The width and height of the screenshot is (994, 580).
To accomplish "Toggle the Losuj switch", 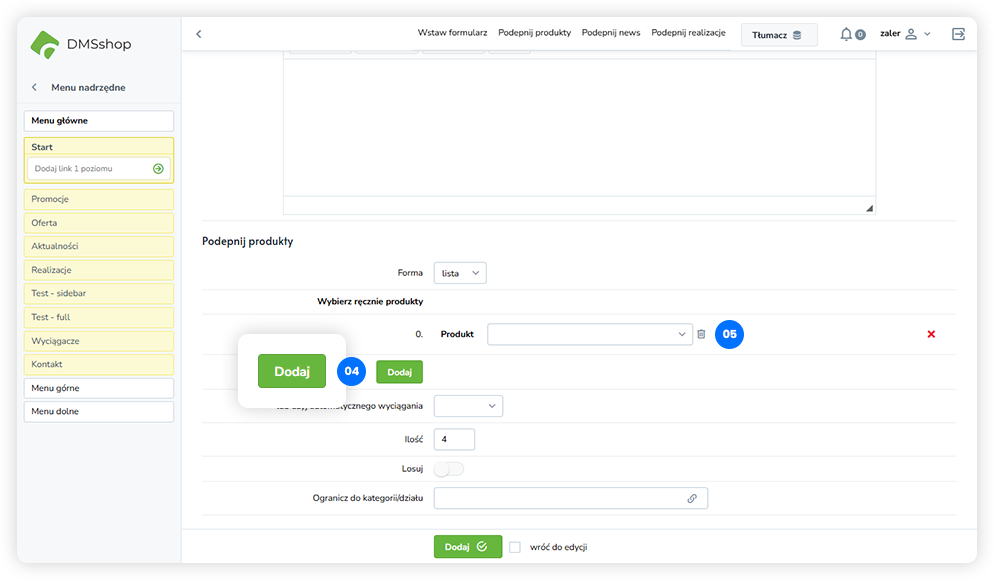I will 449,469.
